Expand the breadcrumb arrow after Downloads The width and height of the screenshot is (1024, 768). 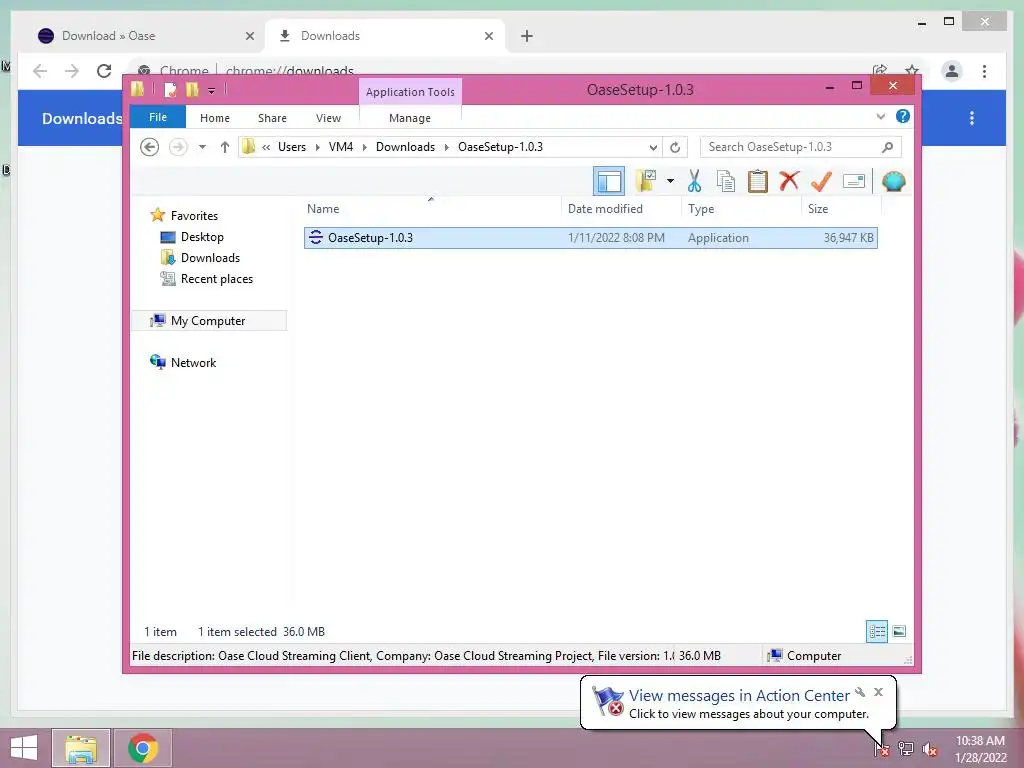pyautogui.click(x=447, y=148)
